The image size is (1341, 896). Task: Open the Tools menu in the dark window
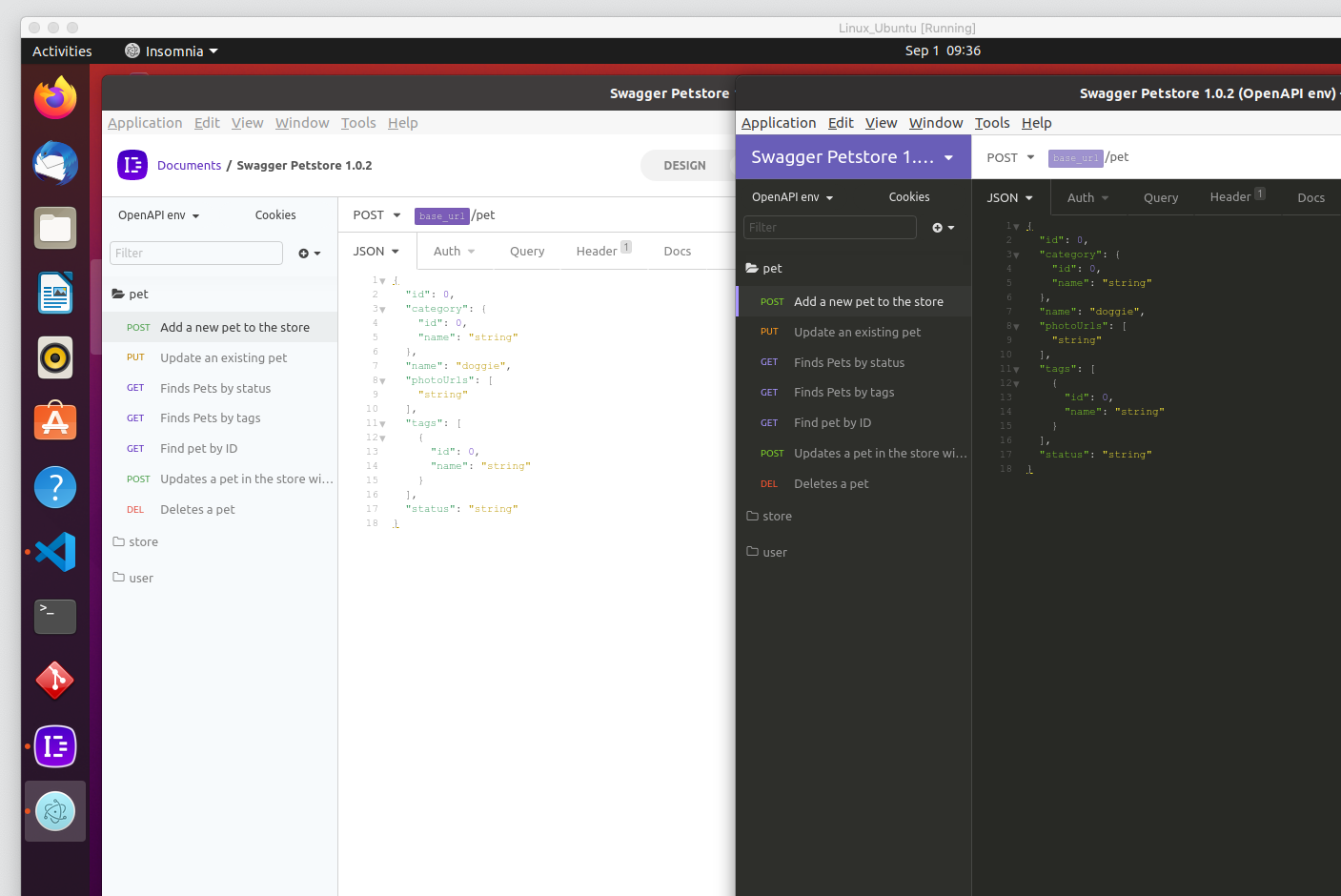tap(992, 123)
